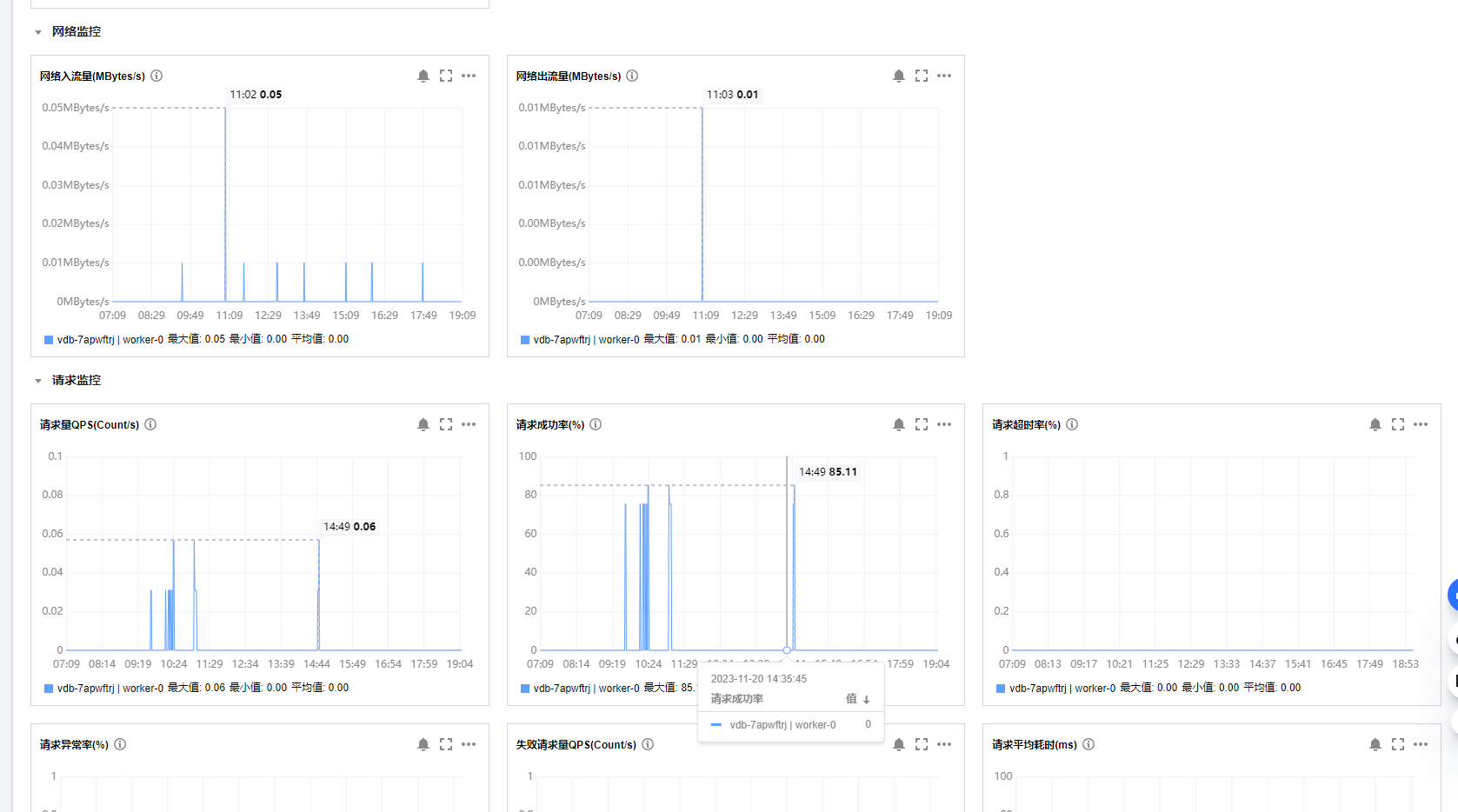
Task: Open more options for 请求异常率 chart
Action: (x=469, y=744)
